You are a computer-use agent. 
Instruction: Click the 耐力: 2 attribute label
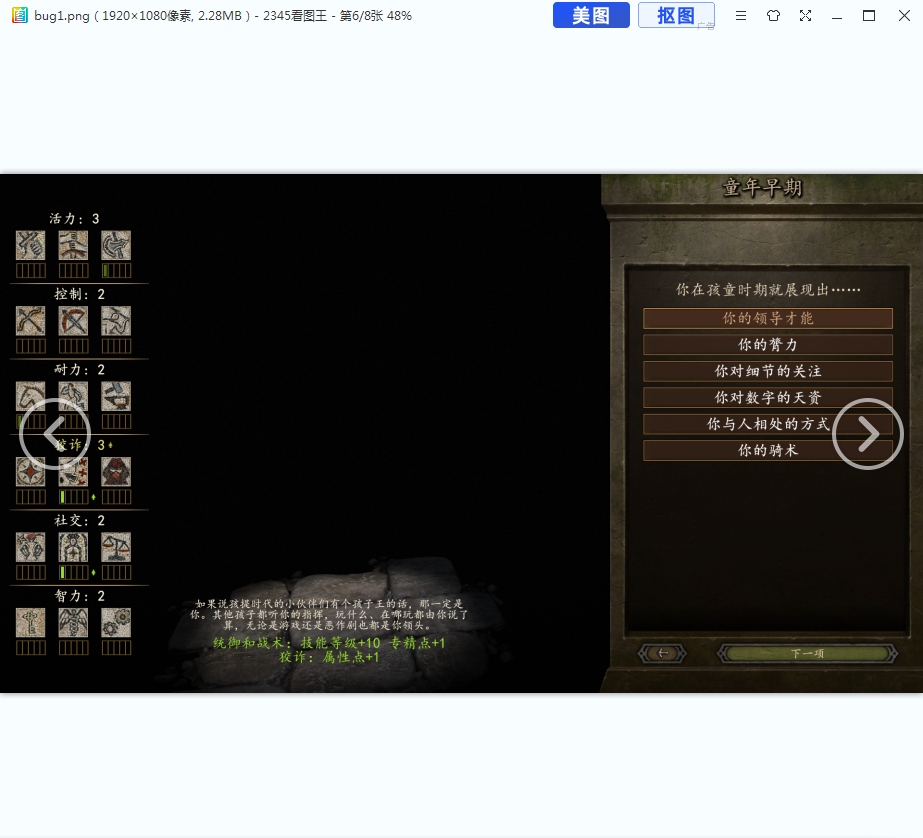point(79,370)
